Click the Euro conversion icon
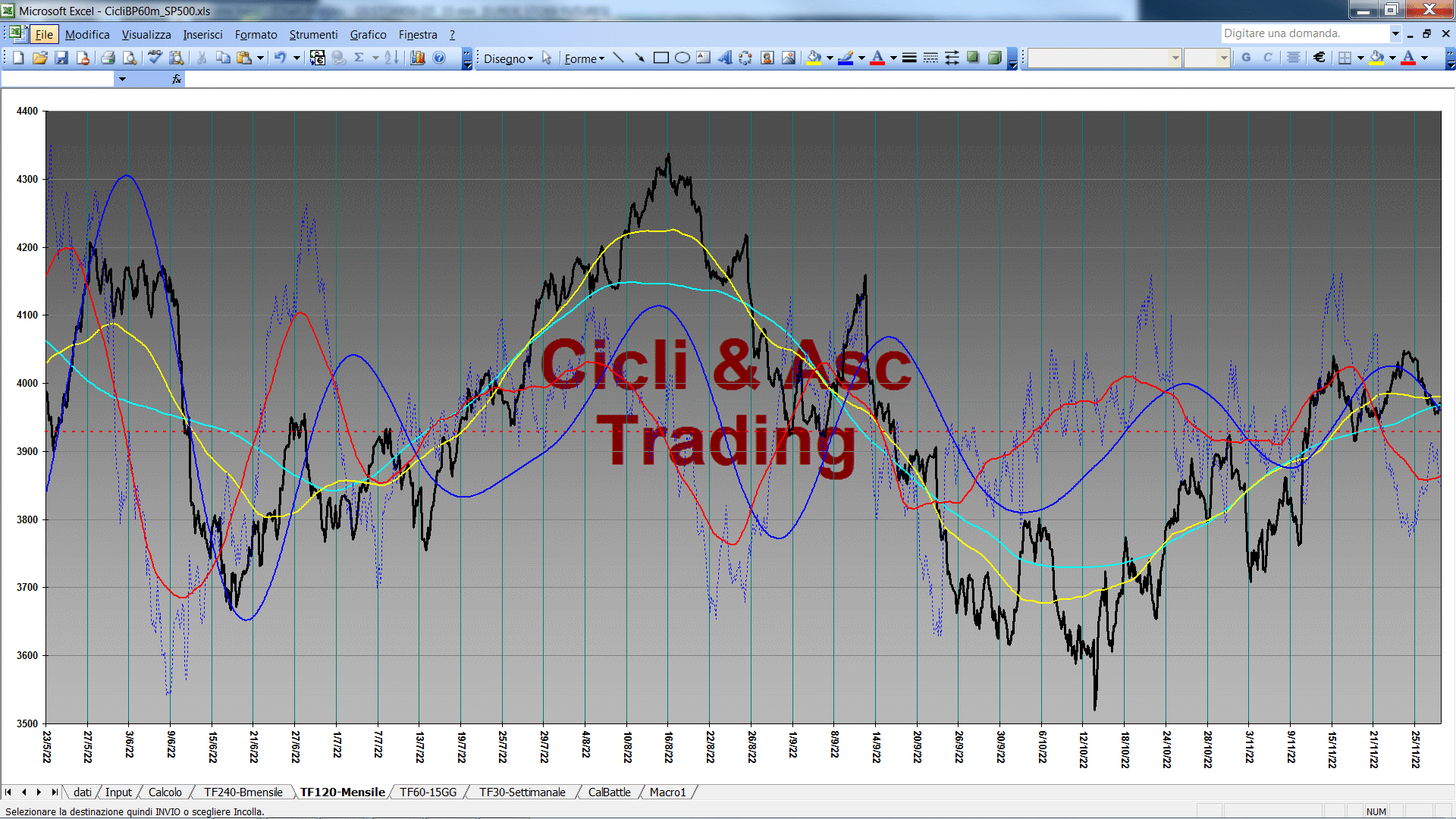The image size is (1456, 819). pos(318,58)
